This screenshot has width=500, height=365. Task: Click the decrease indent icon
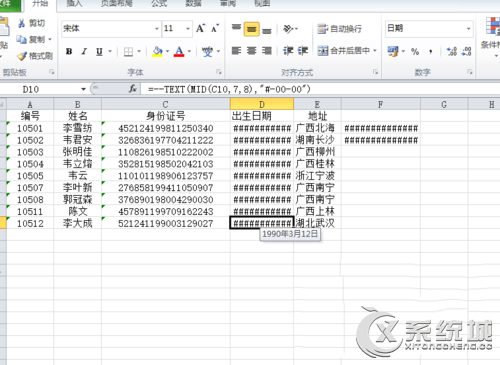pos(288,51)
